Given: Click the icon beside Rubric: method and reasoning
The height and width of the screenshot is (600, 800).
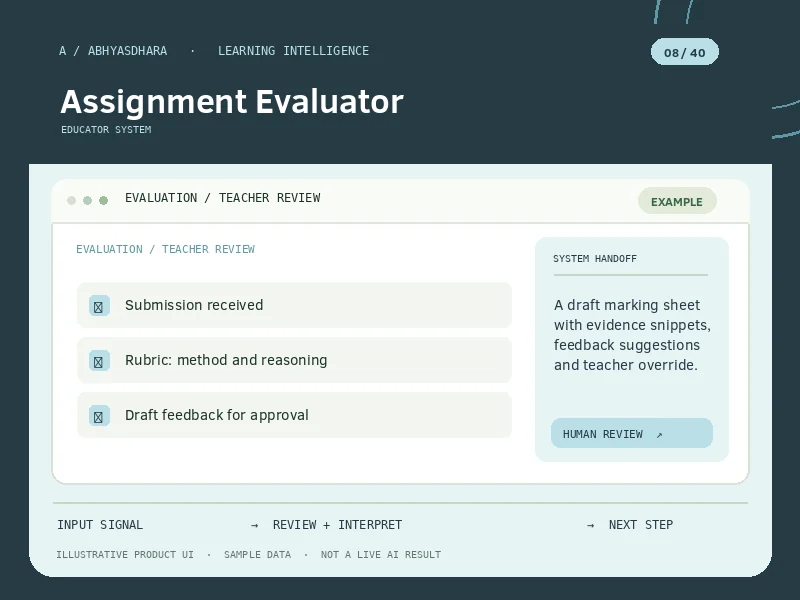Looking at the screenshot, I should coord(99,361).
